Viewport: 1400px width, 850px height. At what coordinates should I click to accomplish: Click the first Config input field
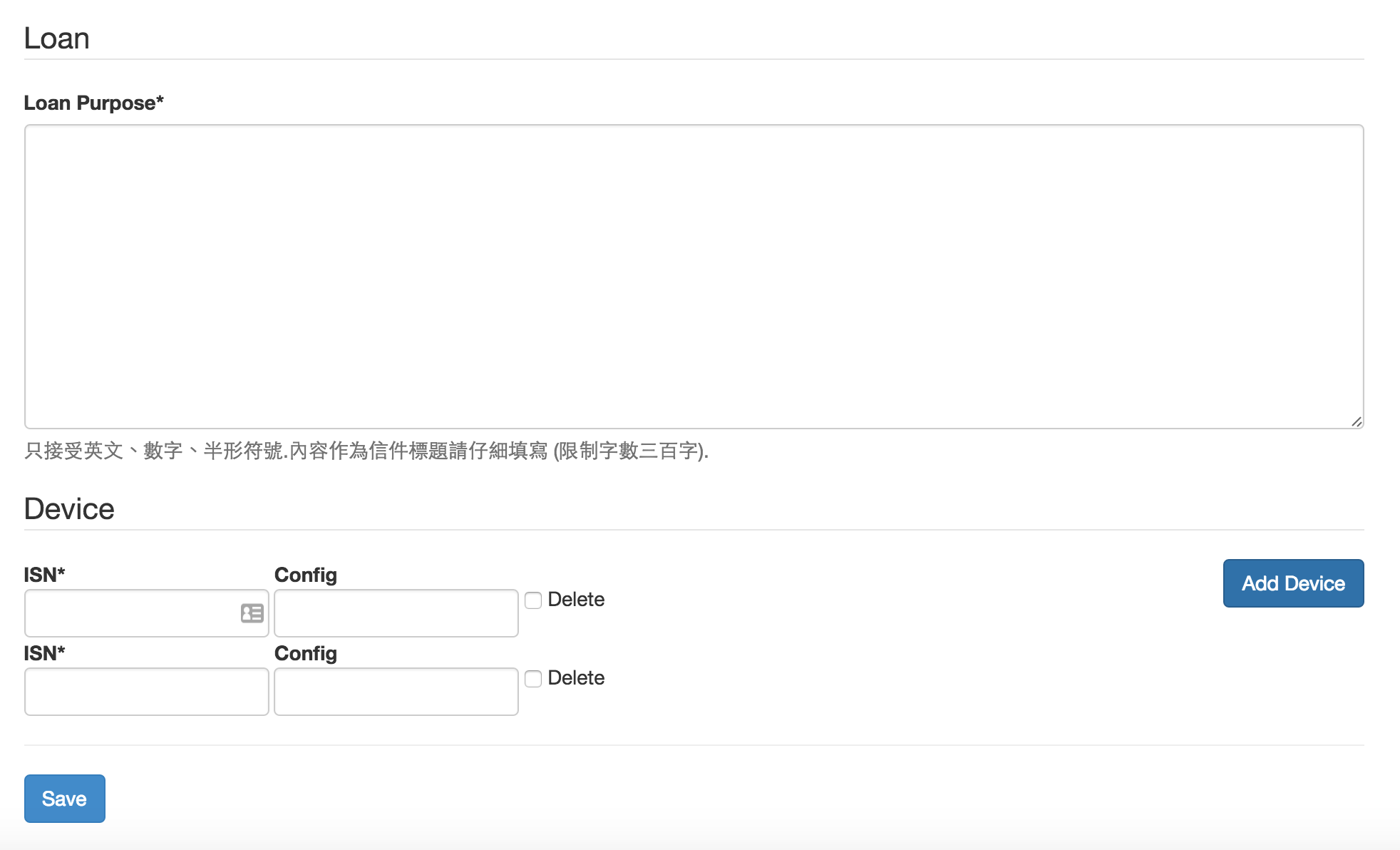click(396, 613)
